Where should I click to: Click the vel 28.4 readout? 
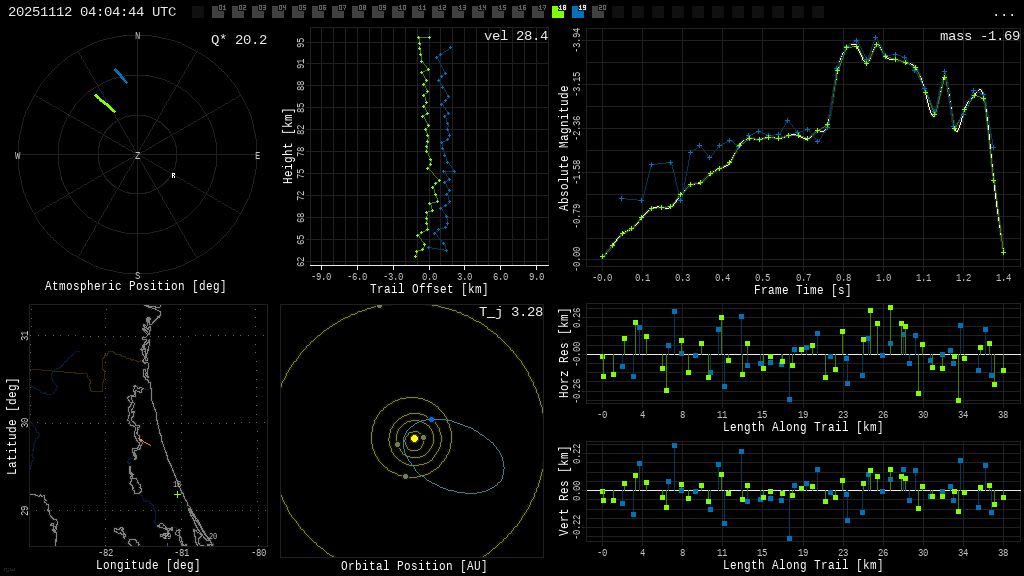515,36
